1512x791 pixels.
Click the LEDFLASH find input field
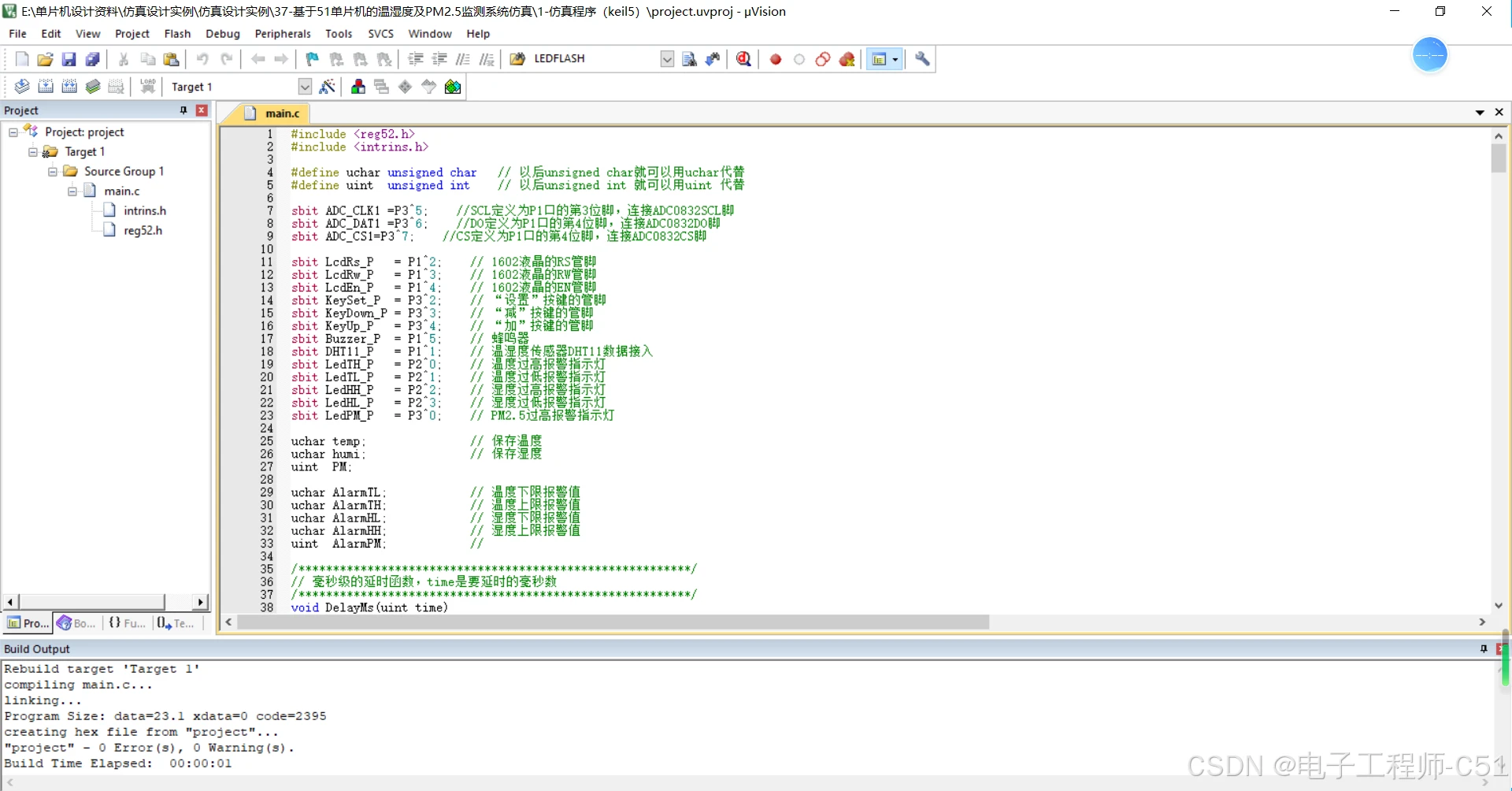point(595,59)
